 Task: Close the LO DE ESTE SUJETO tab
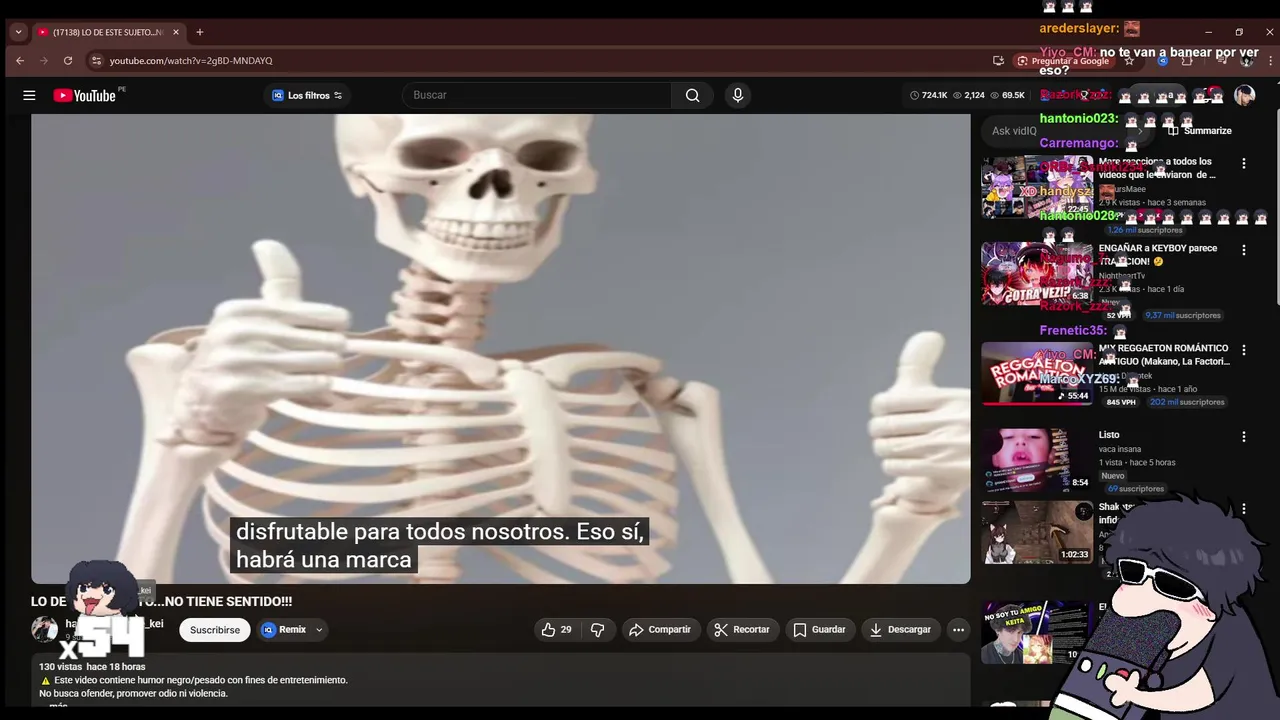click(x=176, y=32)
